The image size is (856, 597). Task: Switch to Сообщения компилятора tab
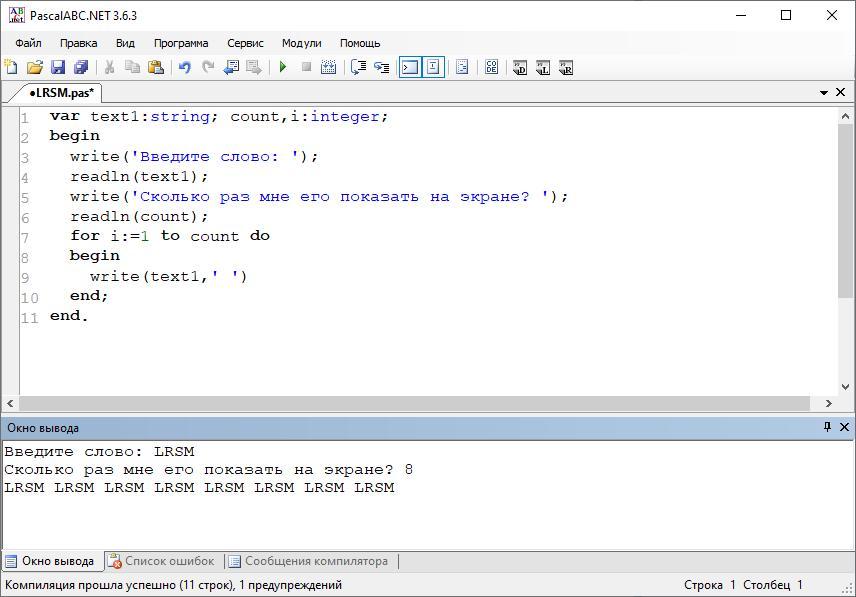click(309, 561)
